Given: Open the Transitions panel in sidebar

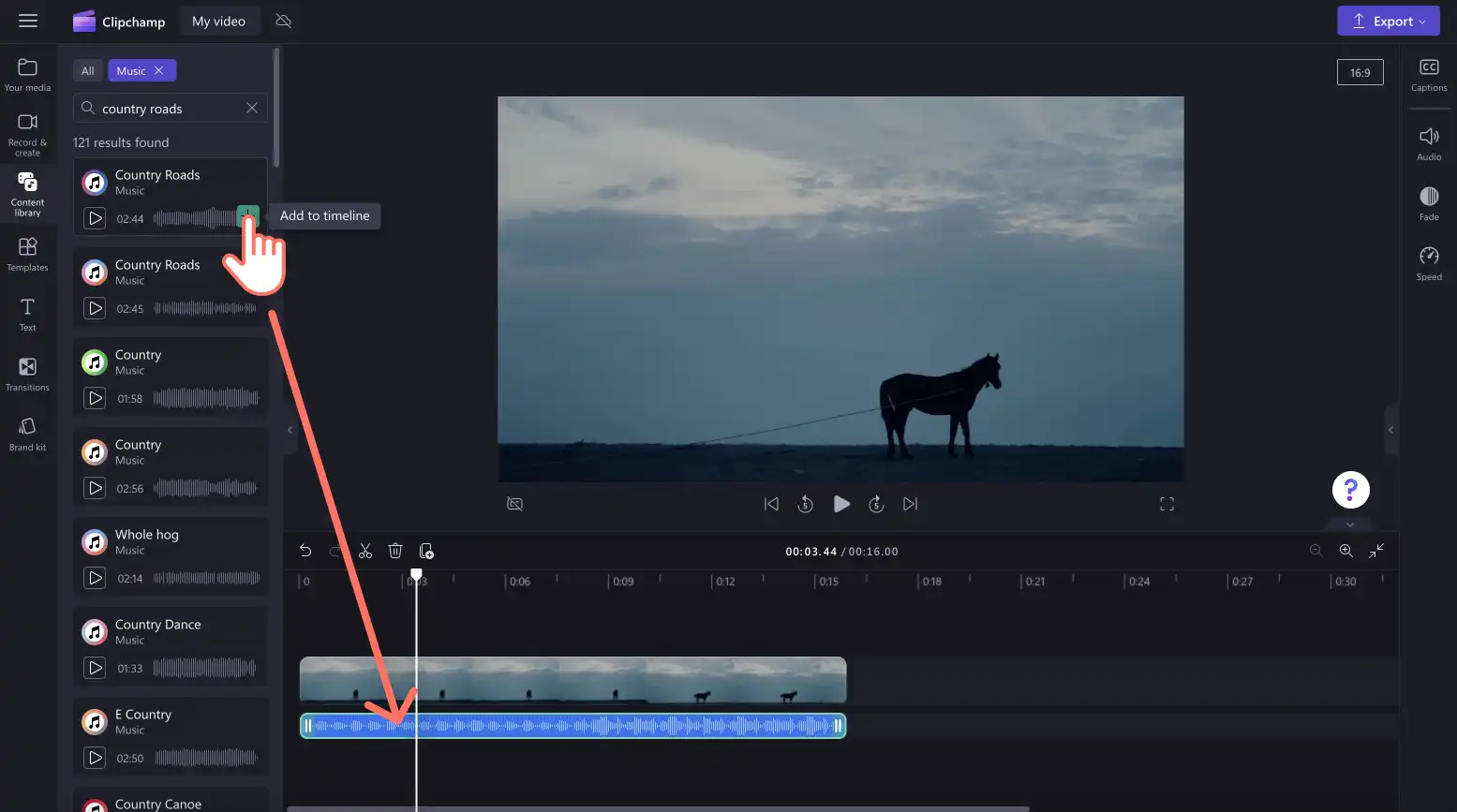Looking at the screenshot, I should (x=27, y=374).
